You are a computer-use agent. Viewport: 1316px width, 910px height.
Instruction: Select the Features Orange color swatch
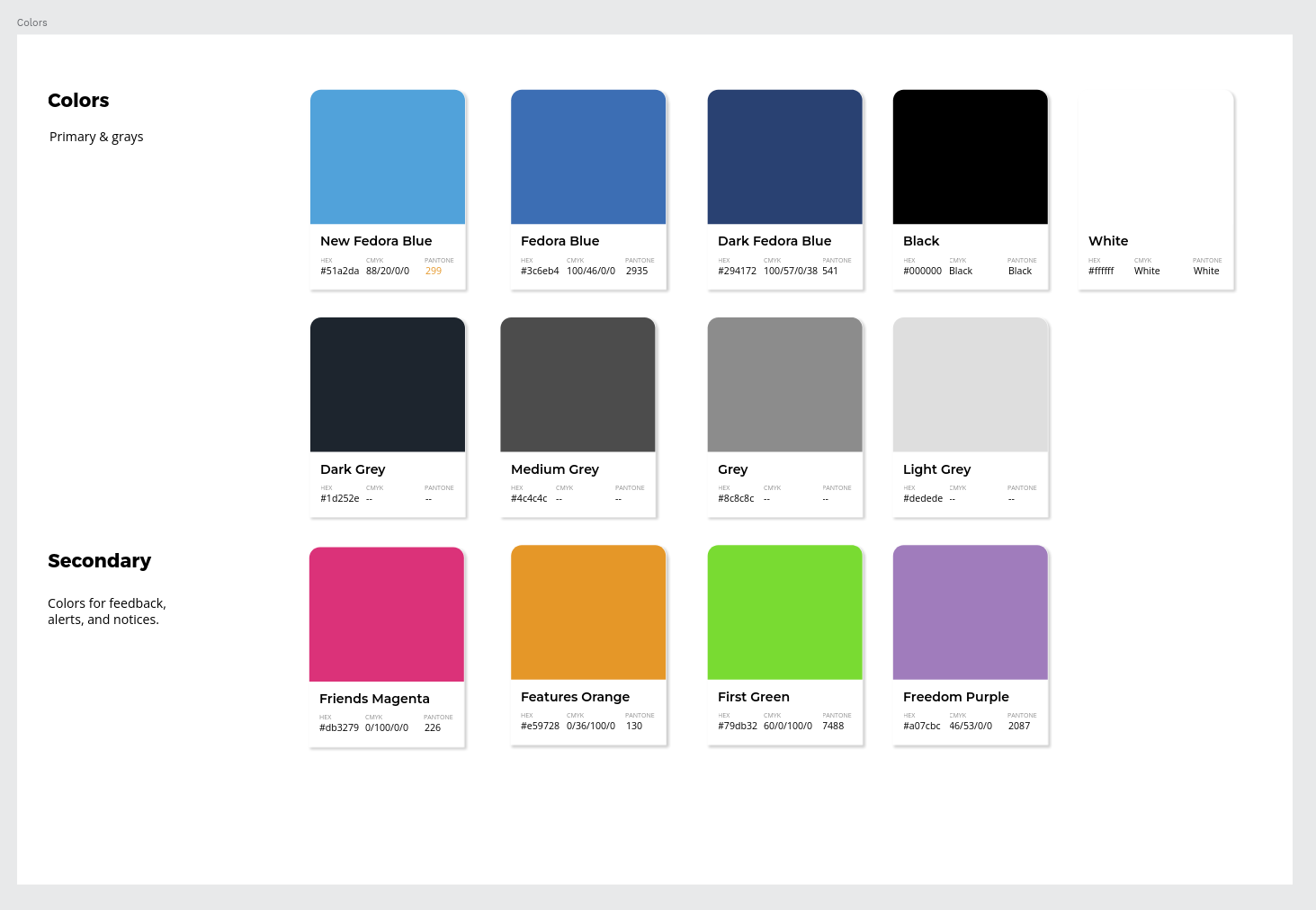click(588, 612)
